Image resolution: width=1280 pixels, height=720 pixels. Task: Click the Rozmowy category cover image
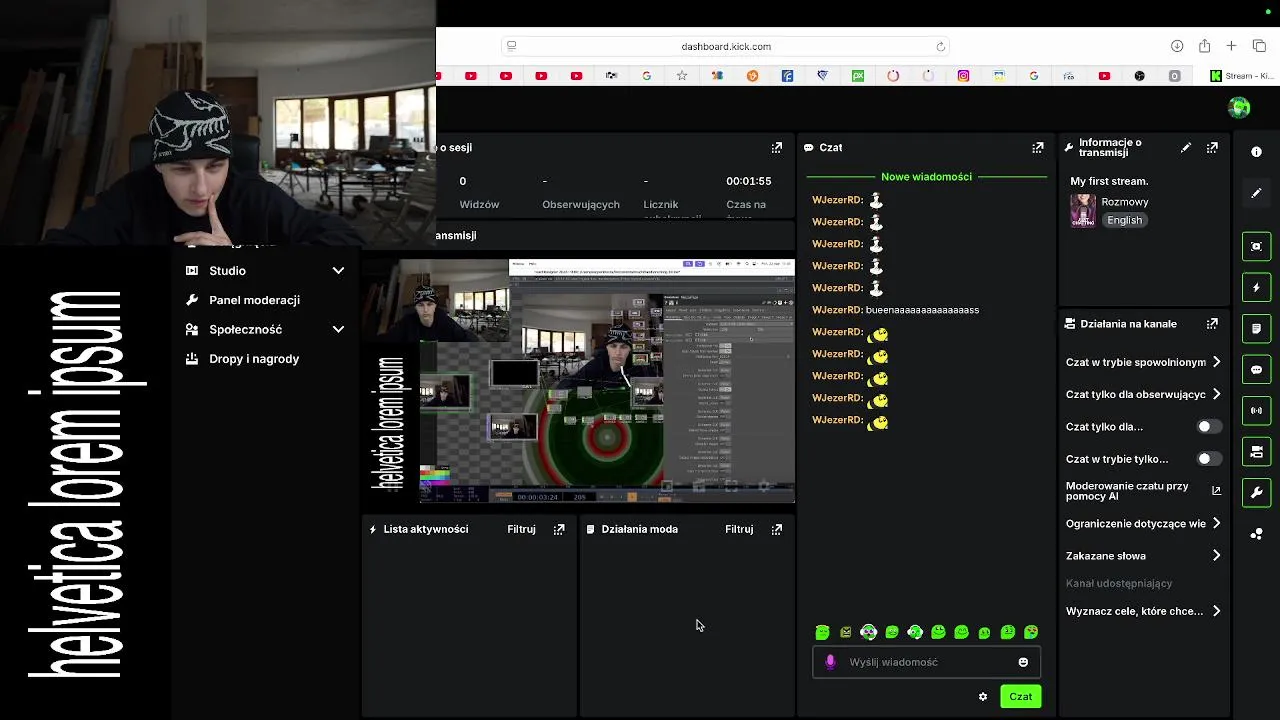point(1083,211)
